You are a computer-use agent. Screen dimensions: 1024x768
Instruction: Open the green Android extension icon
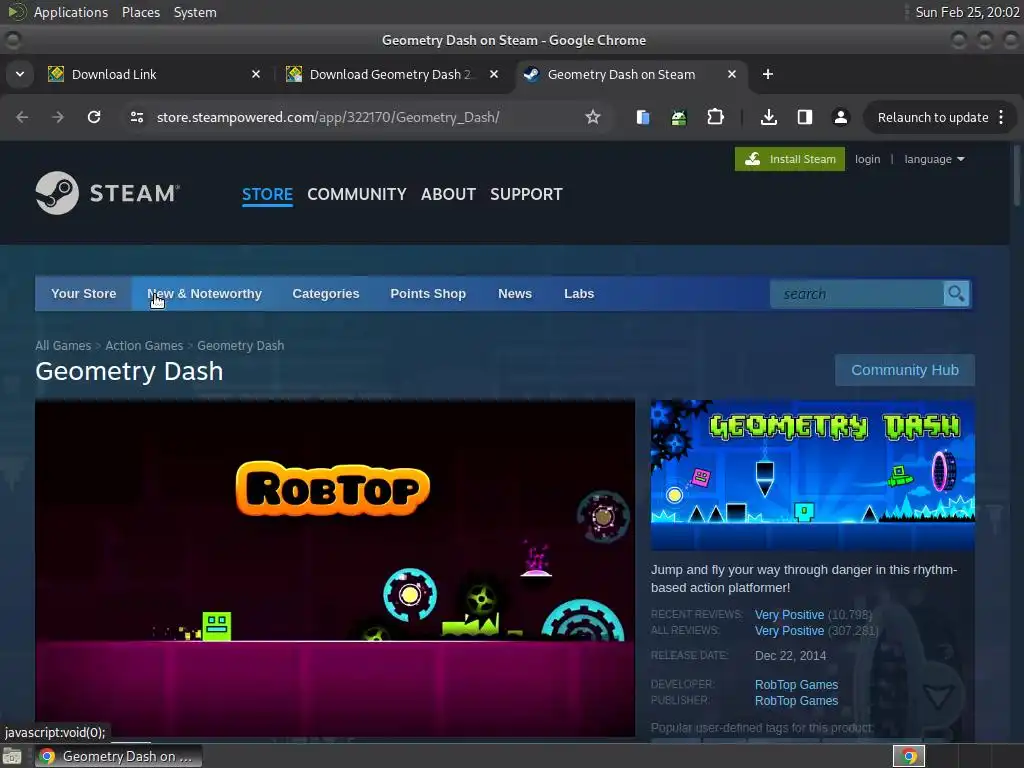[x=679, y=117]
